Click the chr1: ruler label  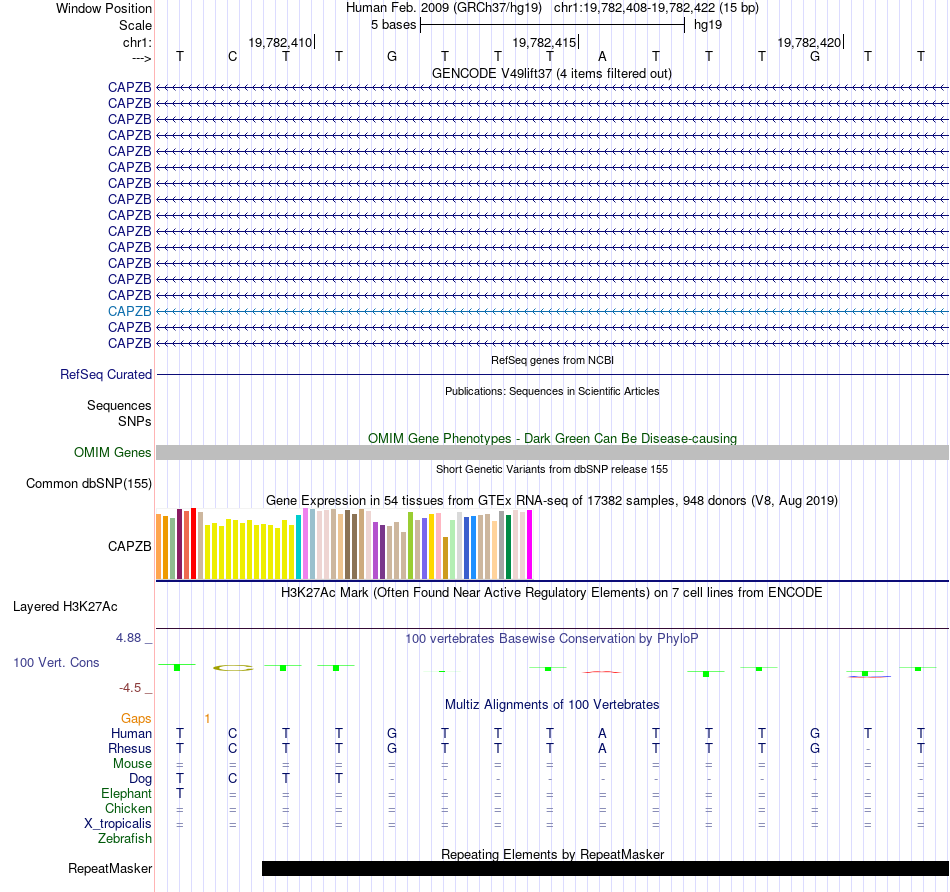click(x=137, y=42)
